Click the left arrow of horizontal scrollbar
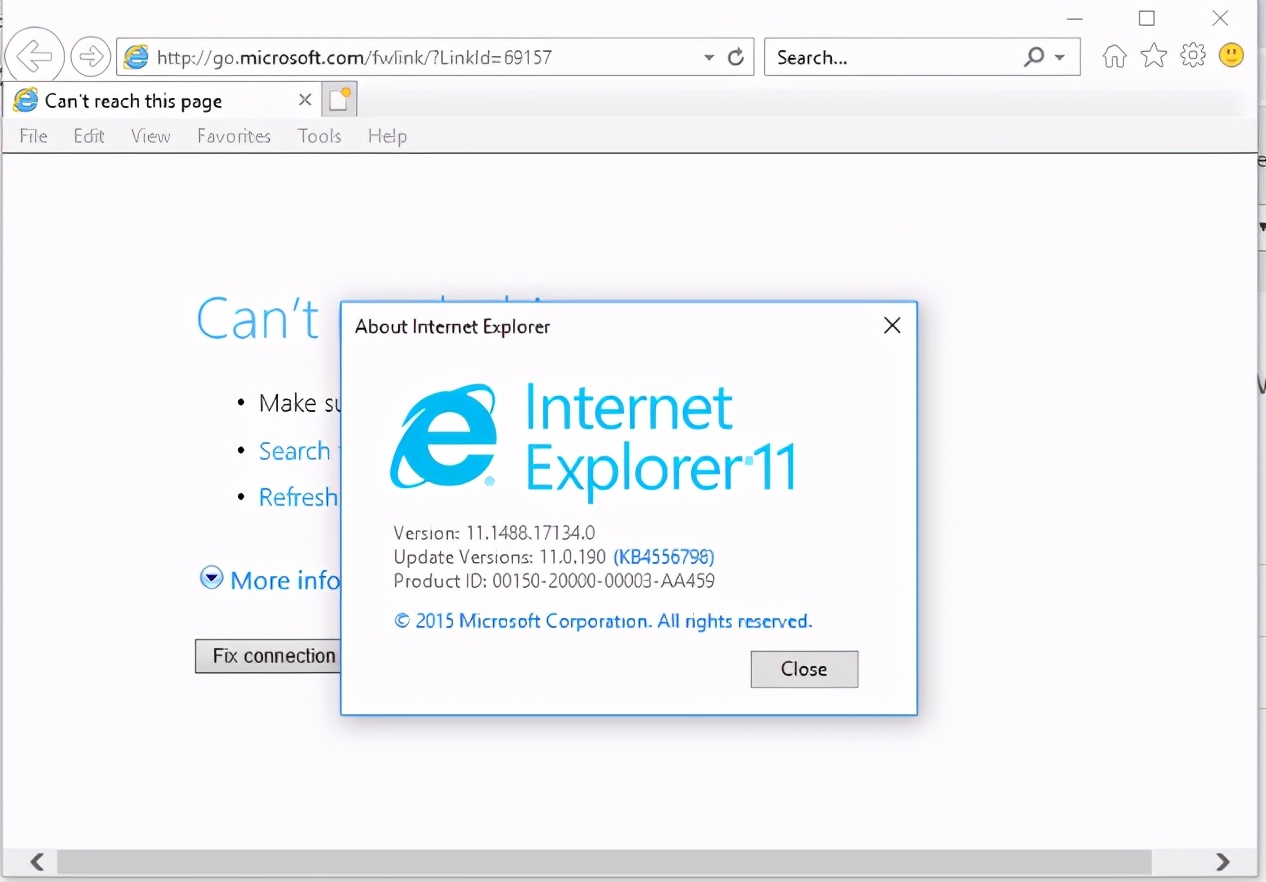The image size is (1266, 882). pyautogui.click(x=36, y=861)
